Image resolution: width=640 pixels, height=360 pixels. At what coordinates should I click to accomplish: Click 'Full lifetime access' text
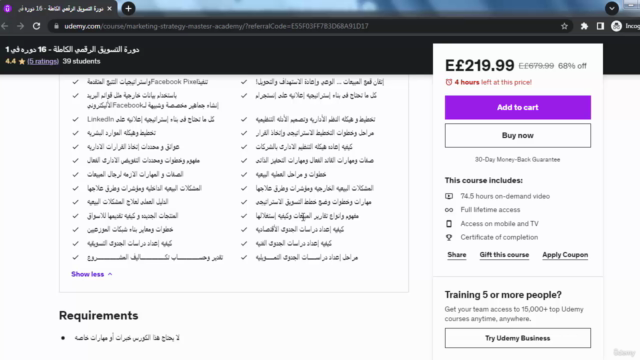coord(490,210)
